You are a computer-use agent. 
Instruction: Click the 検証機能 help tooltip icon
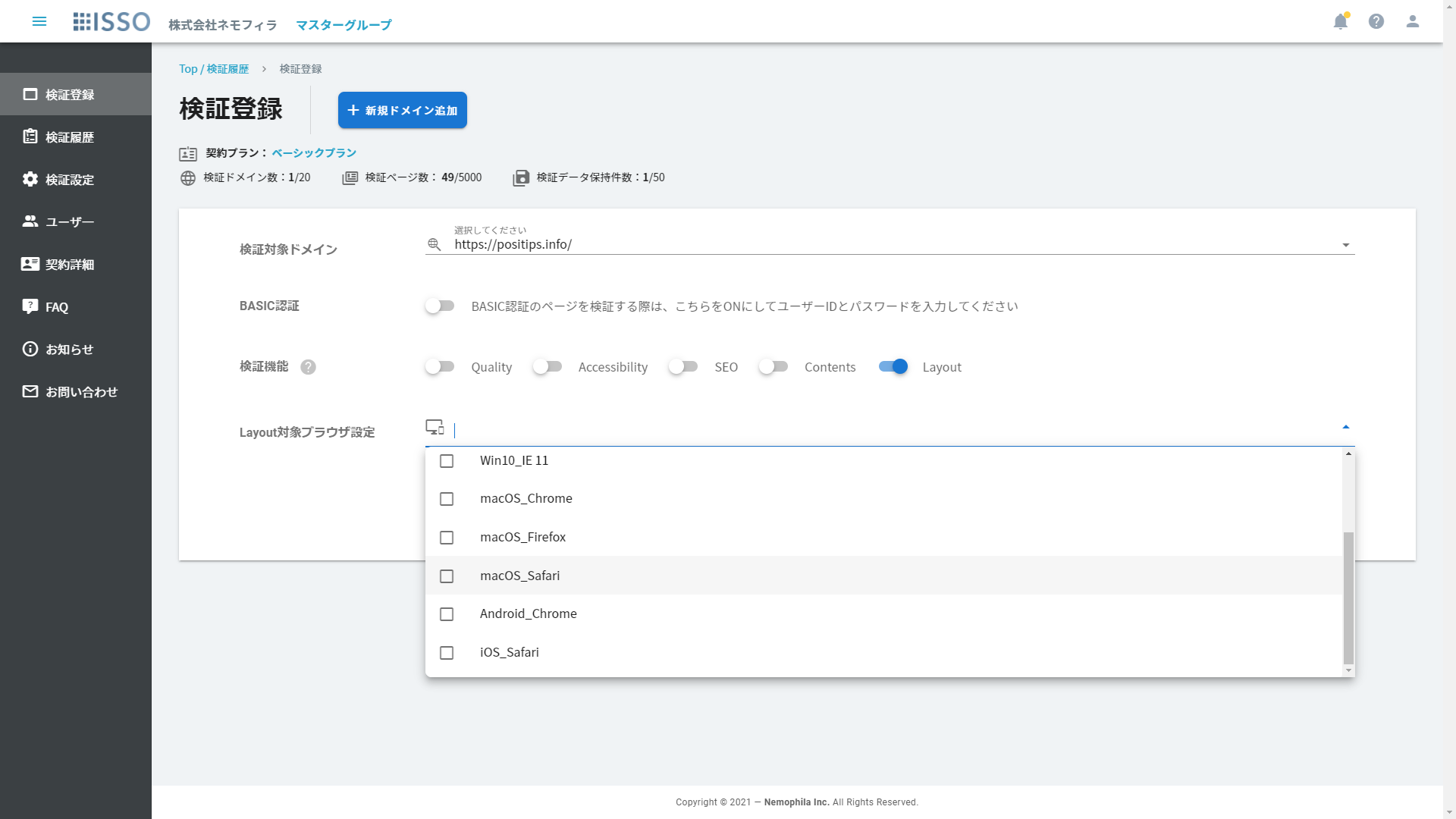(308, 367)
